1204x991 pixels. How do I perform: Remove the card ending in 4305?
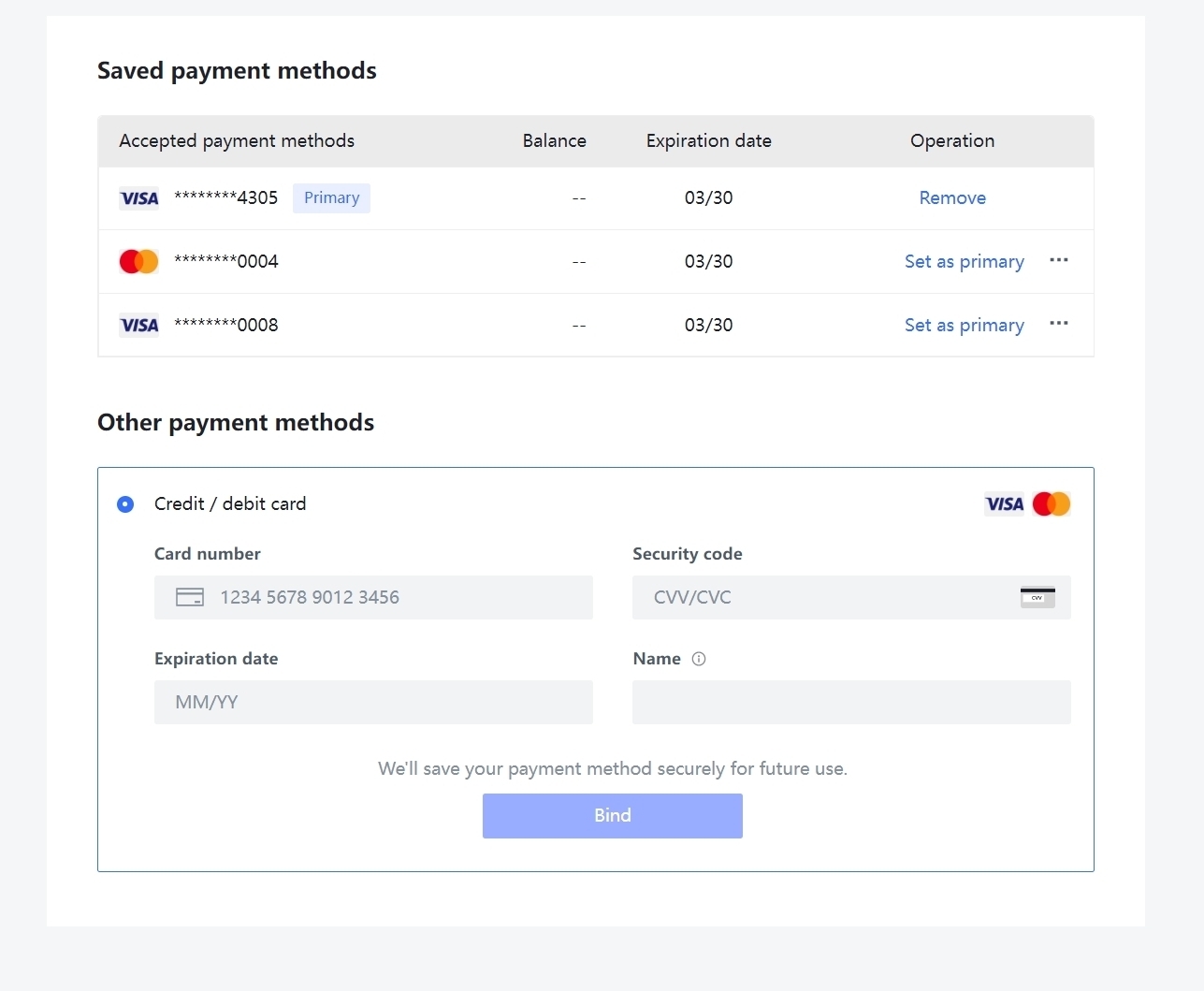[x=952, y=197]
